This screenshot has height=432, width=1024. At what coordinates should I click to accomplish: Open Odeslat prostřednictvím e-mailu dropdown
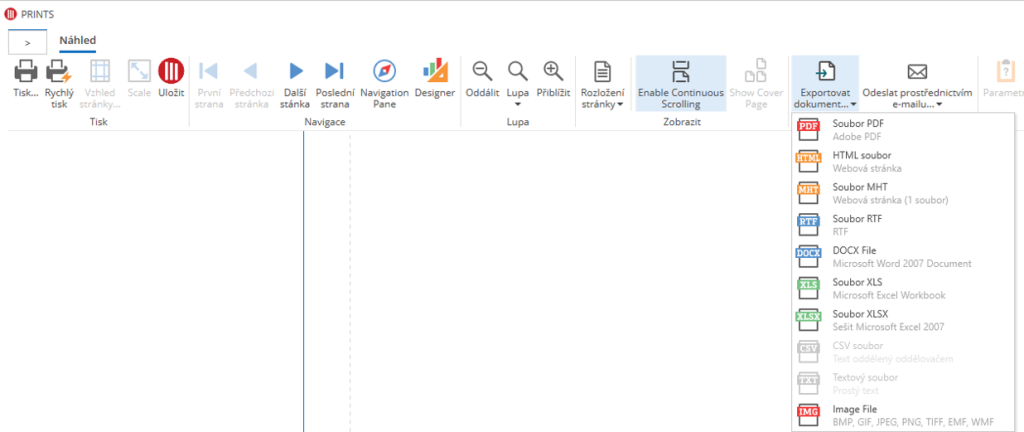pyautogui.click(x=917, y=82)
